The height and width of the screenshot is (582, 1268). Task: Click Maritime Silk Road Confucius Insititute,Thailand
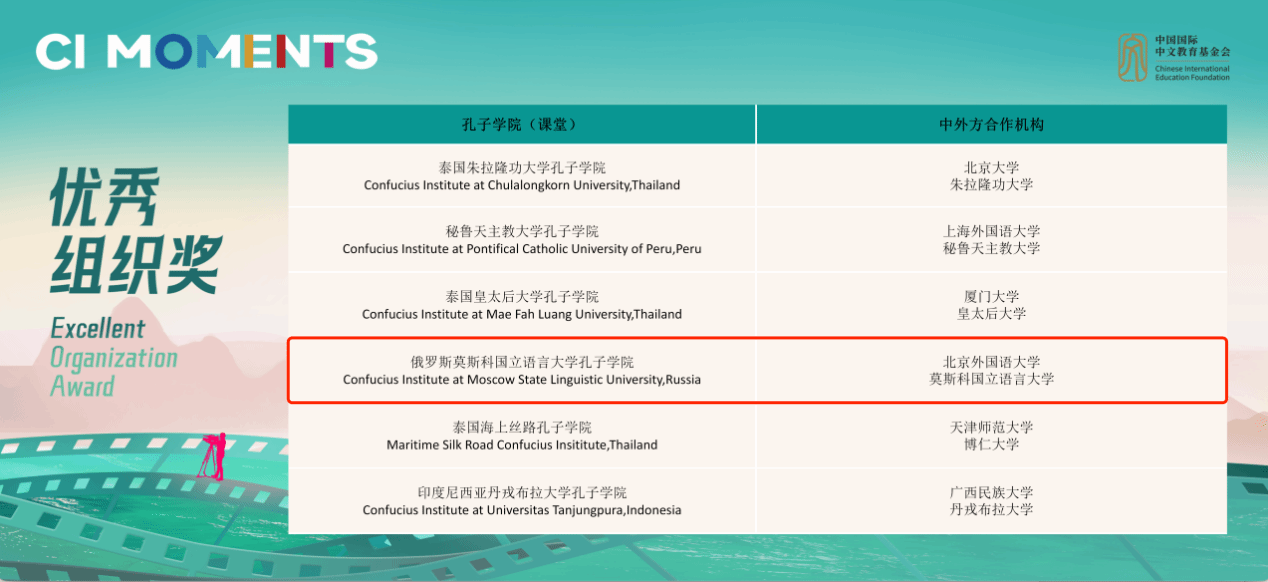522,444
